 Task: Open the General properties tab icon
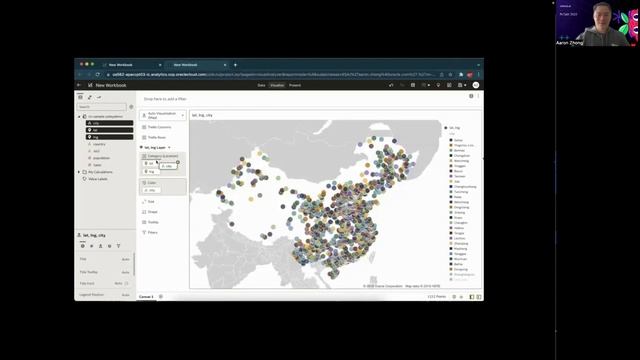click(82, 246)
